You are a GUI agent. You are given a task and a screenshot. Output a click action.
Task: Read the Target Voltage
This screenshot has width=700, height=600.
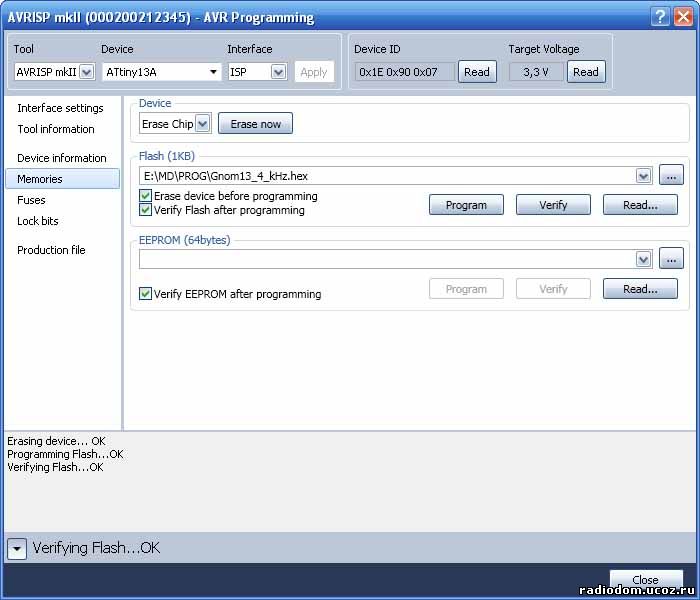pos(586,72)
